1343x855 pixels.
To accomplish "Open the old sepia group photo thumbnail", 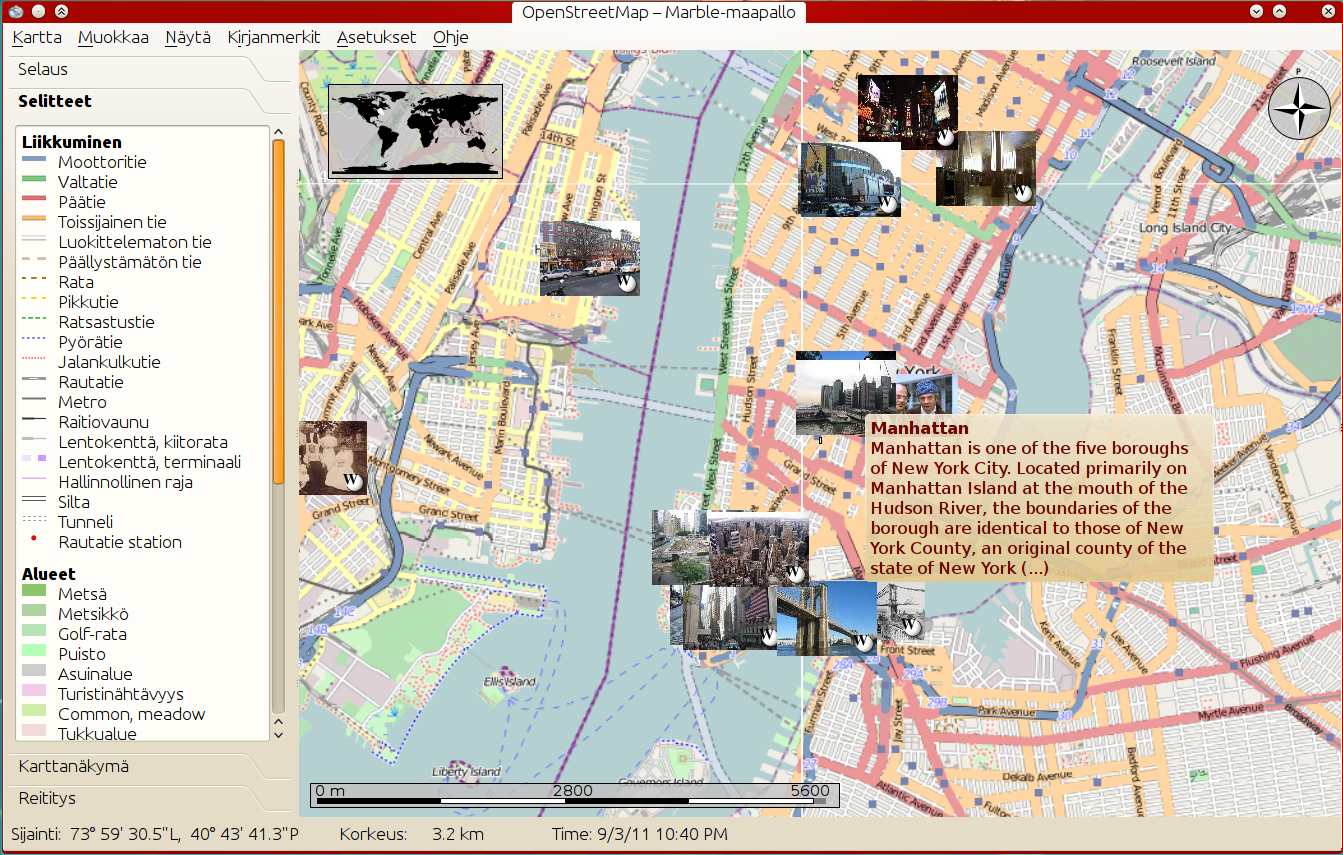I will (x=332, y=458).
